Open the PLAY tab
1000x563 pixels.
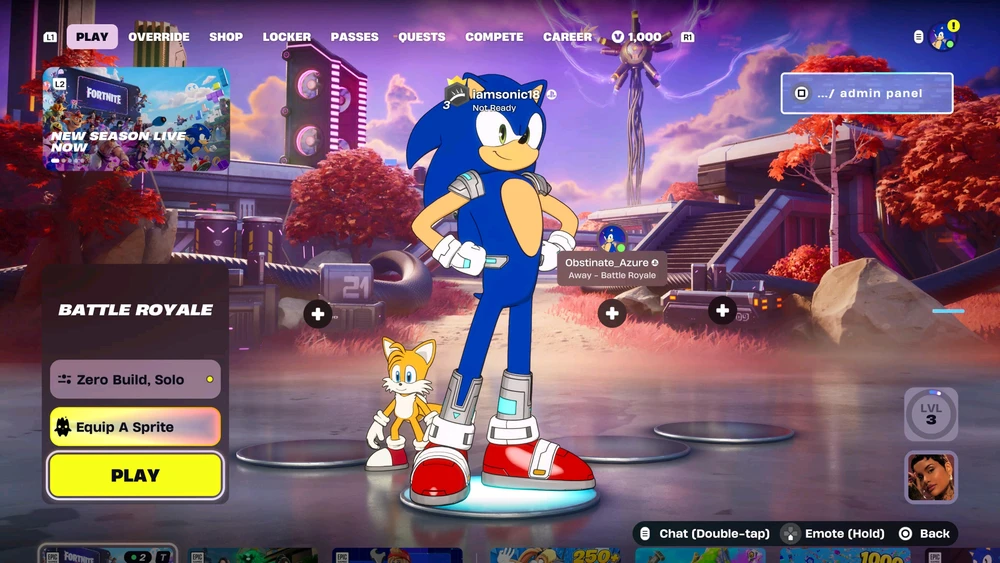click(92, 37)
